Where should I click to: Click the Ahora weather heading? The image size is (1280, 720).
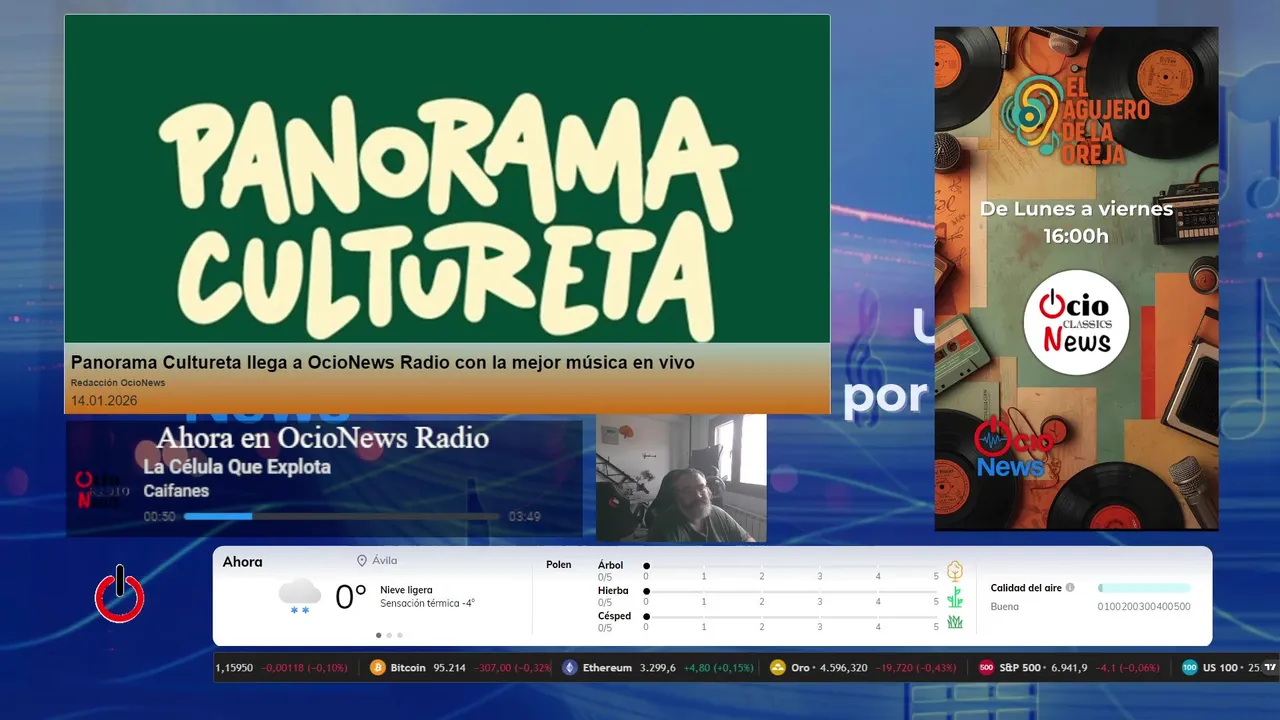point(243,562)
